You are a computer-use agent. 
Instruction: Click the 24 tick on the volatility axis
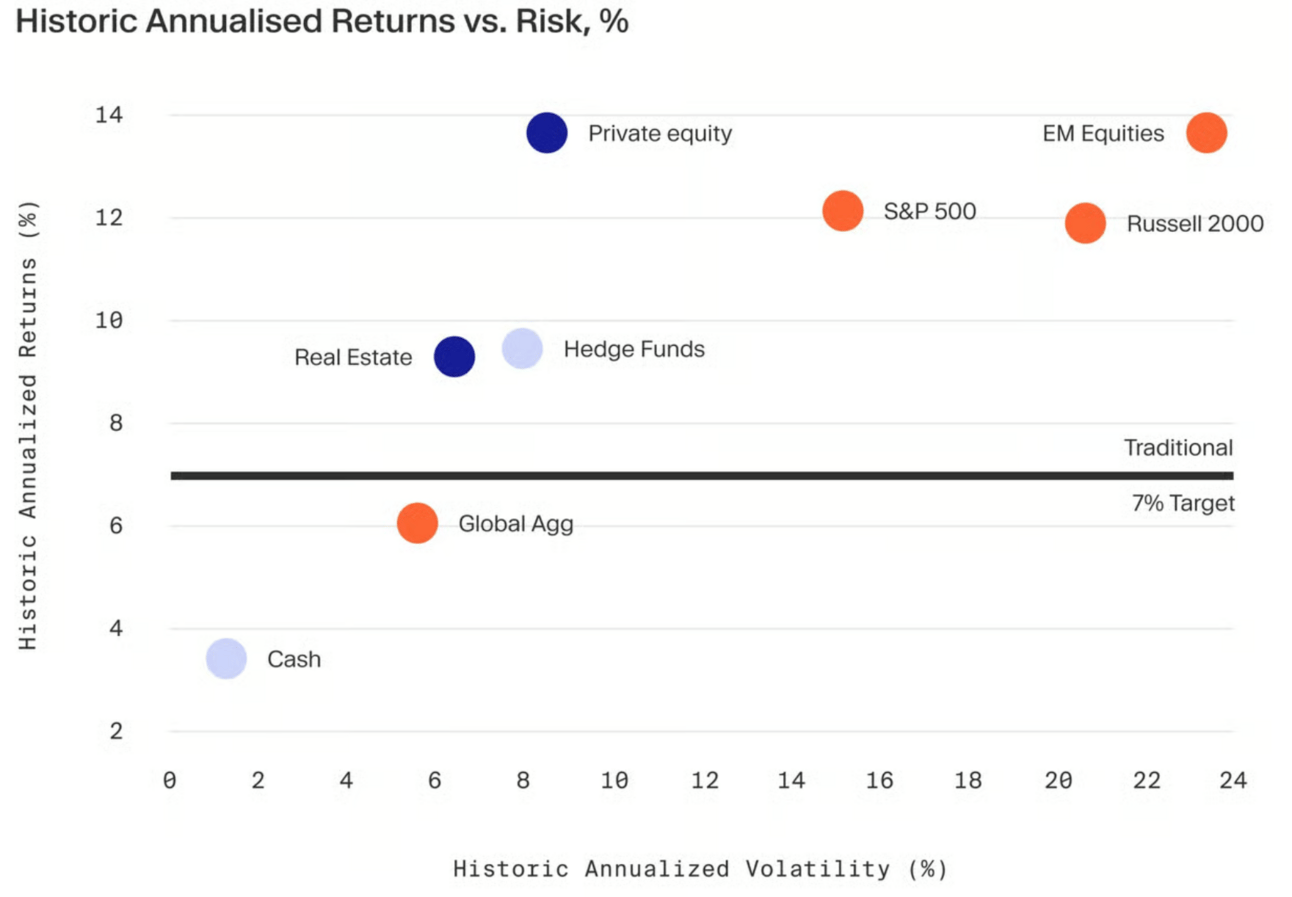pyautogui.click(x=1233, y=781)
